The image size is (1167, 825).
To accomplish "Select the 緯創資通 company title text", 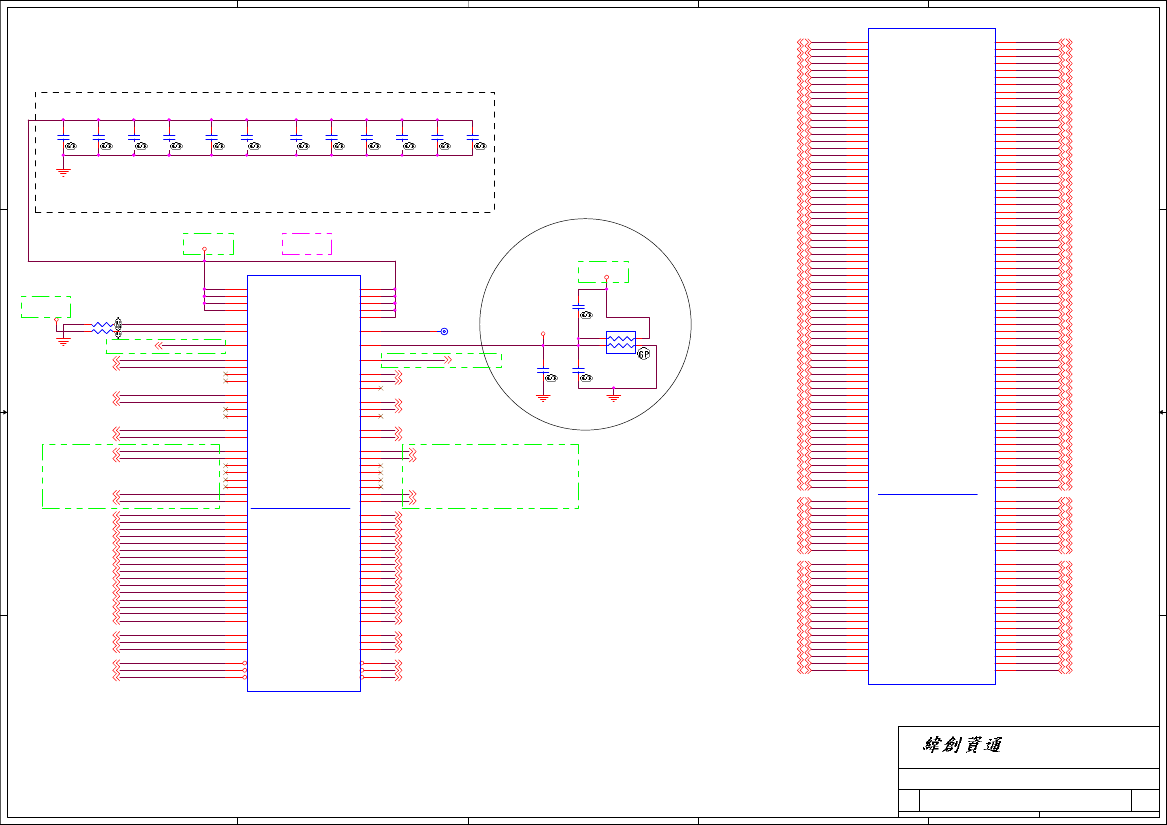I will pos(962,745).
